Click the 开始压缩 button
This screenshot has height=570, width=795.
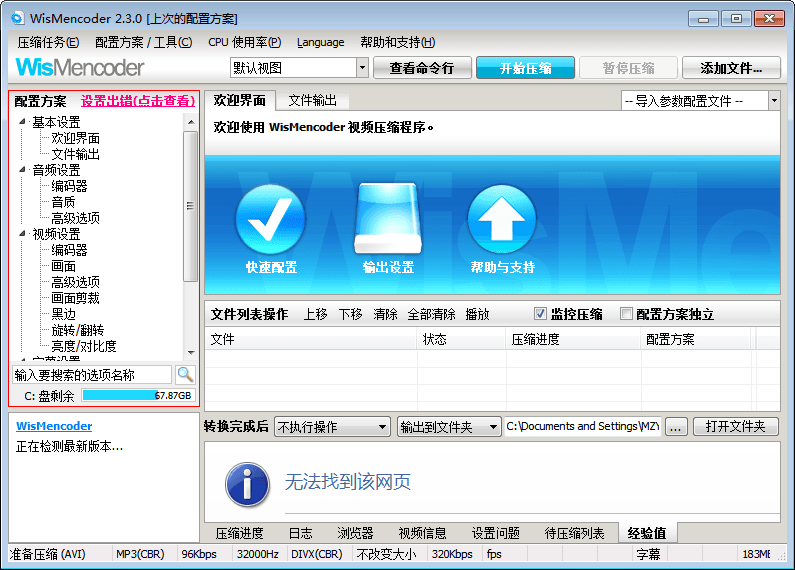click(525, 68)
